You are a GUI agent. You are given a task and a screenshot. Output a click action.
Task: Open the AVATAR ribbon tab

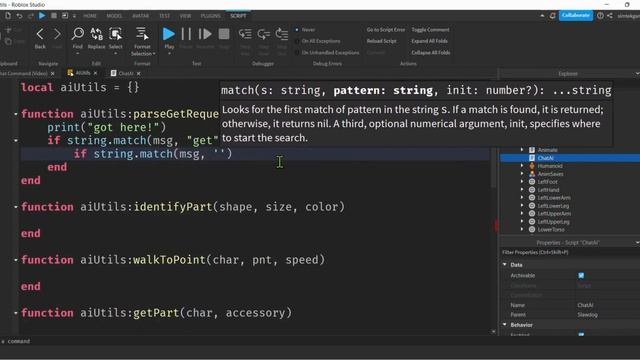pyautogui.click(x=140, y=16)
